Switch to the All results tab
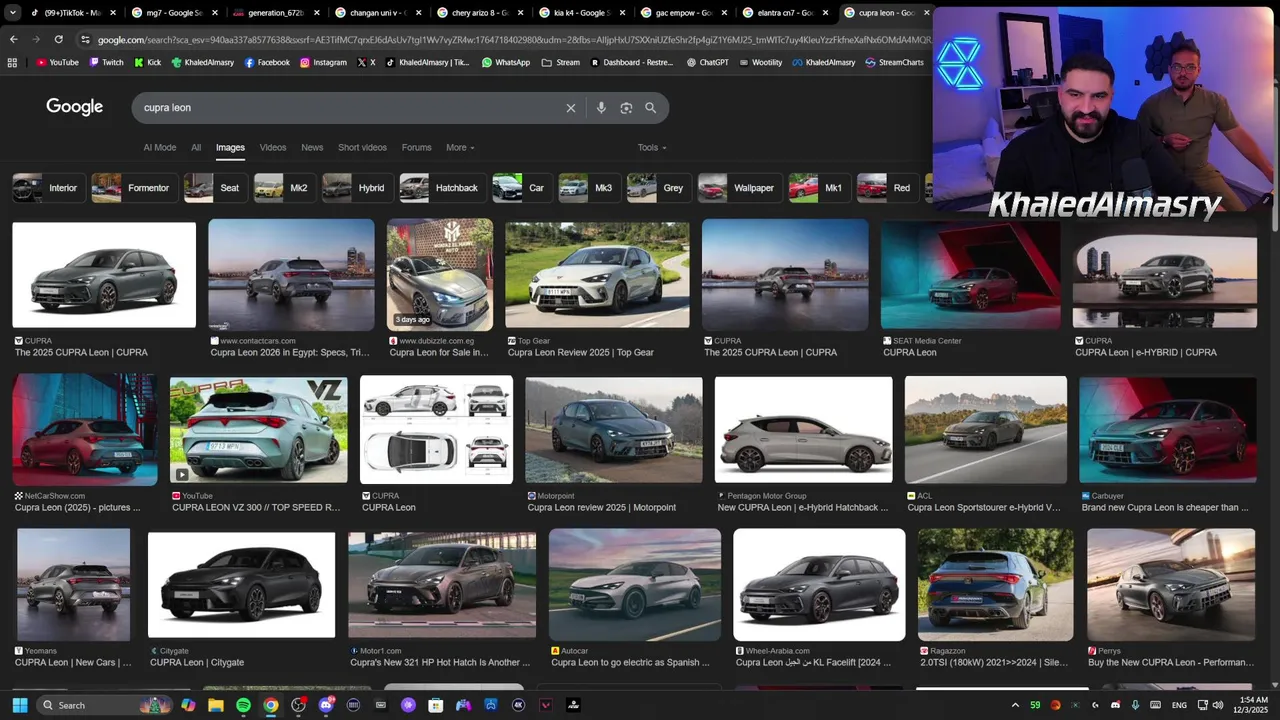The width and height of the screenshot is (1280, 720). pyautogui.click(x=196, y=148)
